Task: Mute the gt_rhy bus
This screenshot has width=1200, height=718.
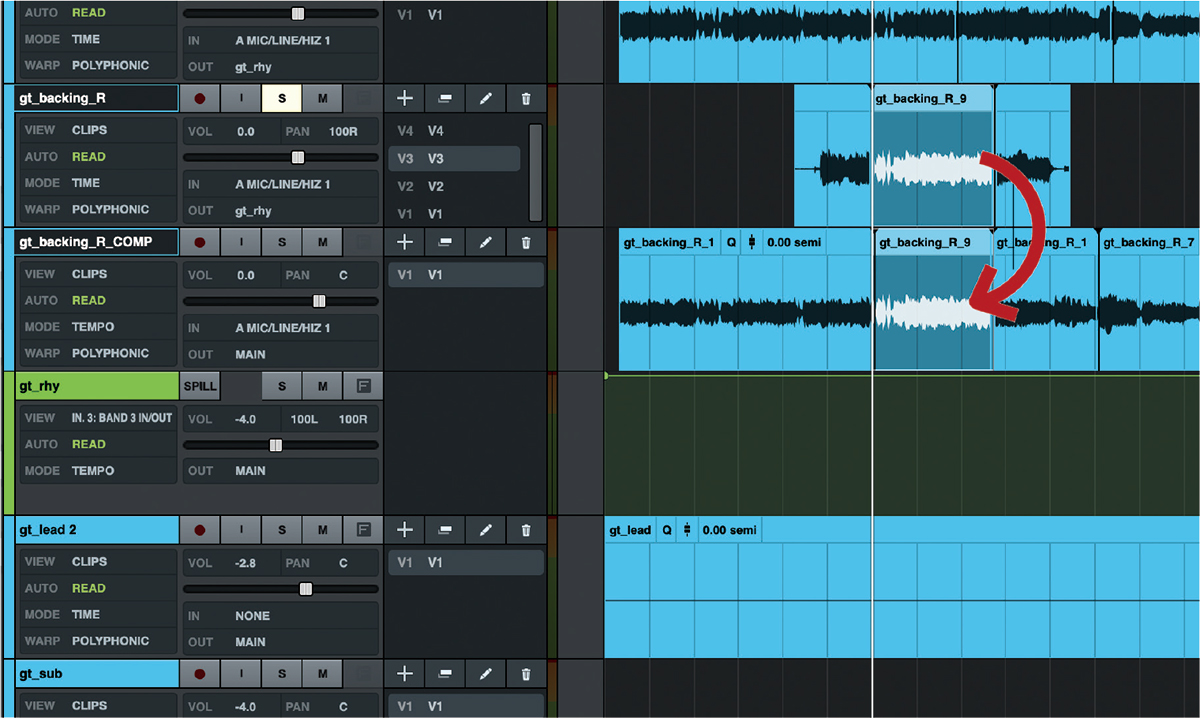Action: [322, 386]
